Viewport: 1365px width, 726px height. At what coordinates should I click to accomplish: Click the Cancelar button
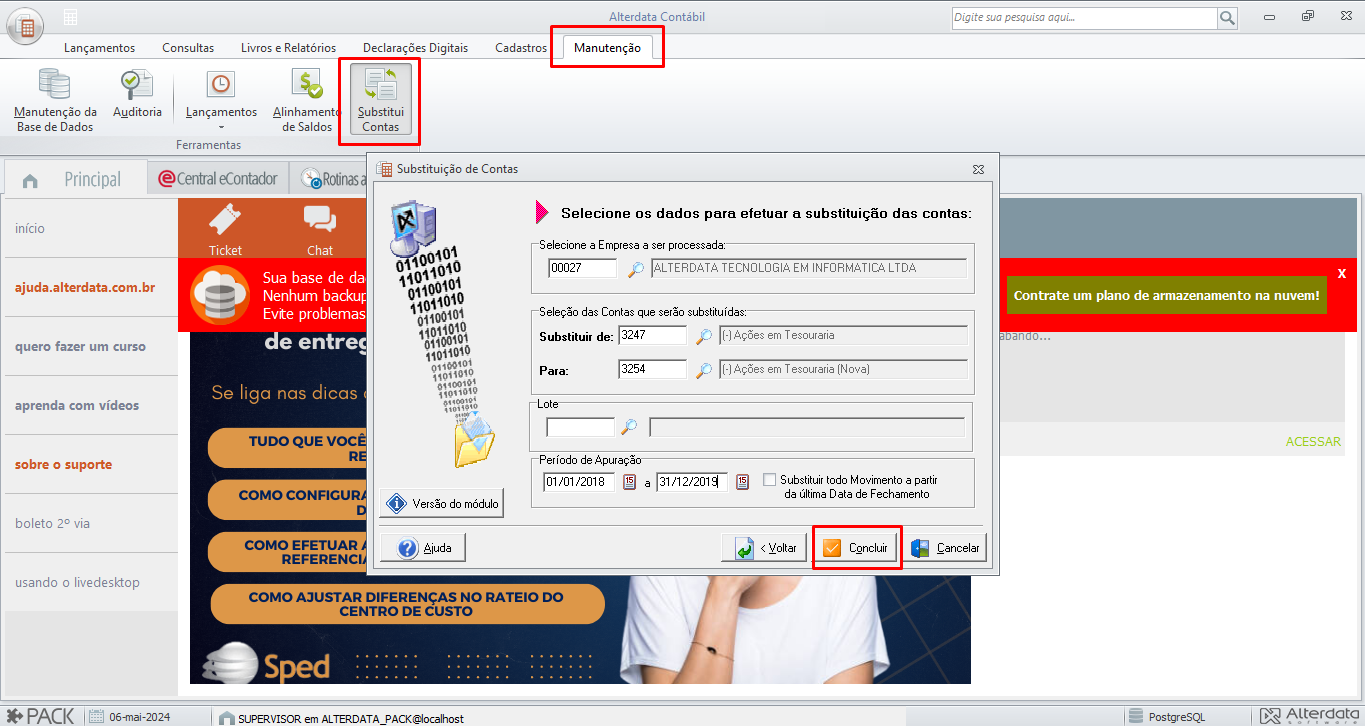[947, 548]
